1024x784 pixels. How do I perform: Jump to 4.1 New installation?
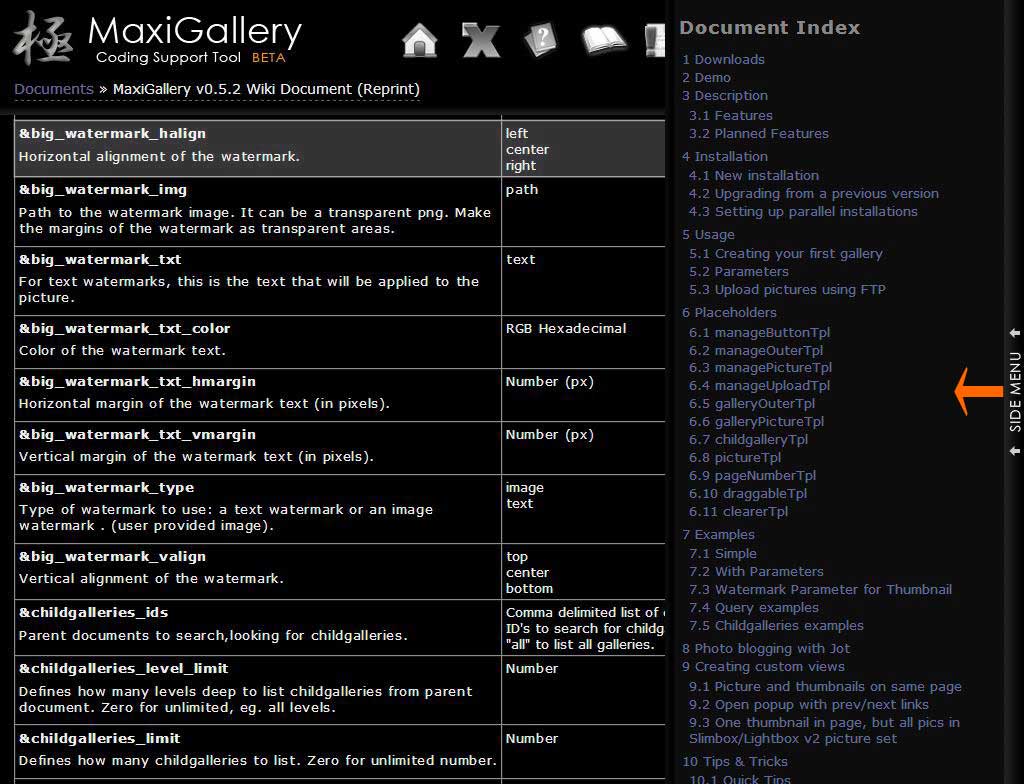pos(754,176)
